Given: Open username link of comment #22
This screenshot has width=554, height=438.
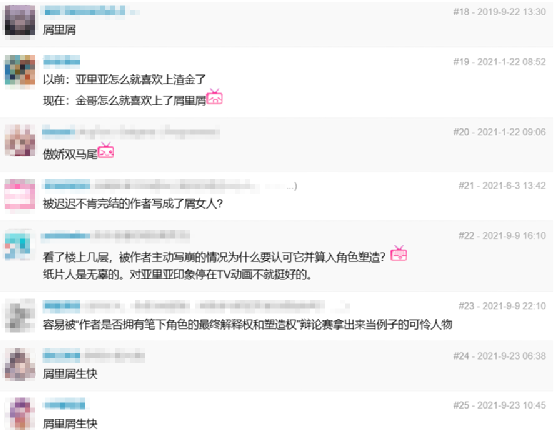Looking at the screenshot, I should [66, 235].
